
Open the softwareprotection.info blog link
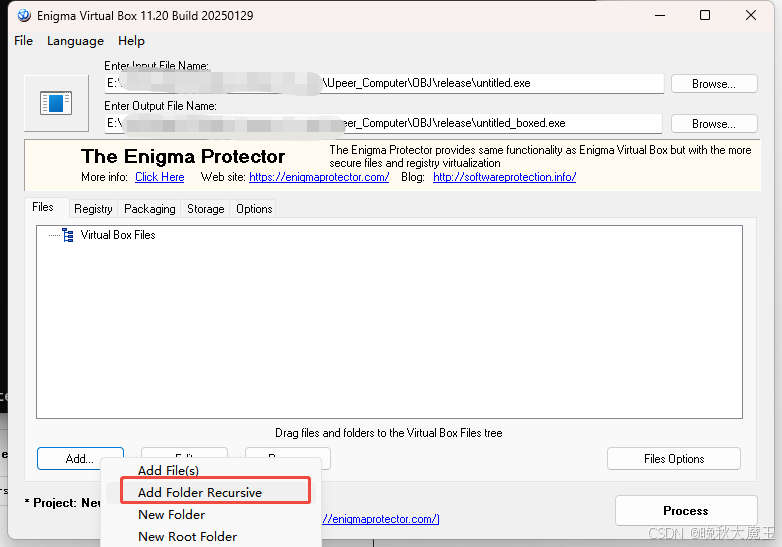tap(504, 177)
